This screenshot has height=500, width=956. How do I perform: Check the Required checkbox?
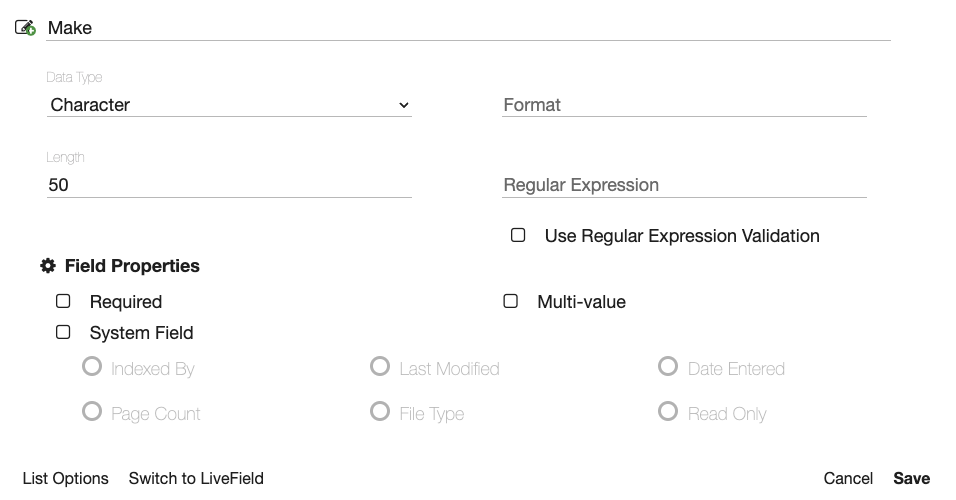[x=63, y=301]
